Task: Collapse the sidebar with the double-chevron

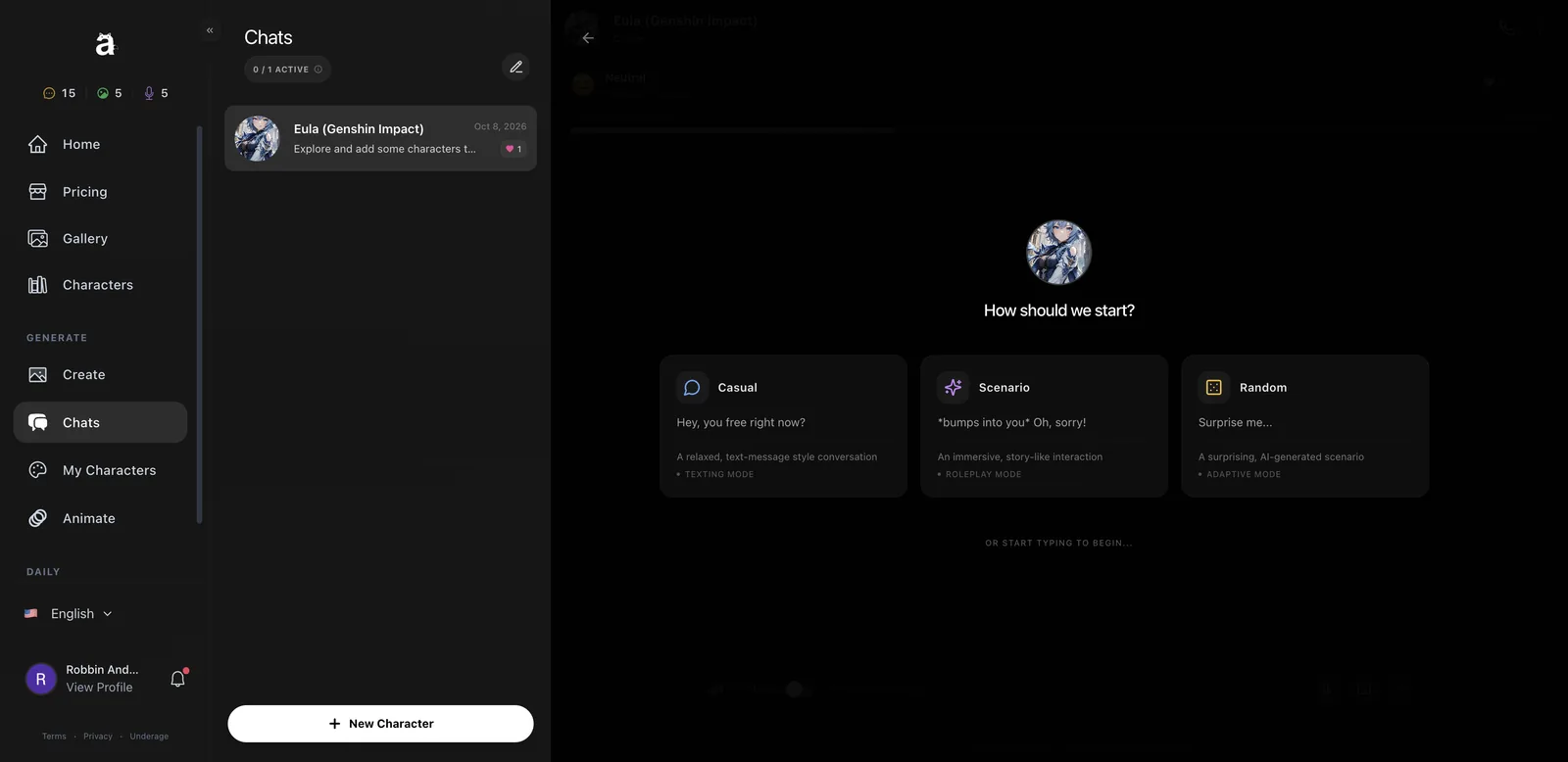Action: coord(210,30)
